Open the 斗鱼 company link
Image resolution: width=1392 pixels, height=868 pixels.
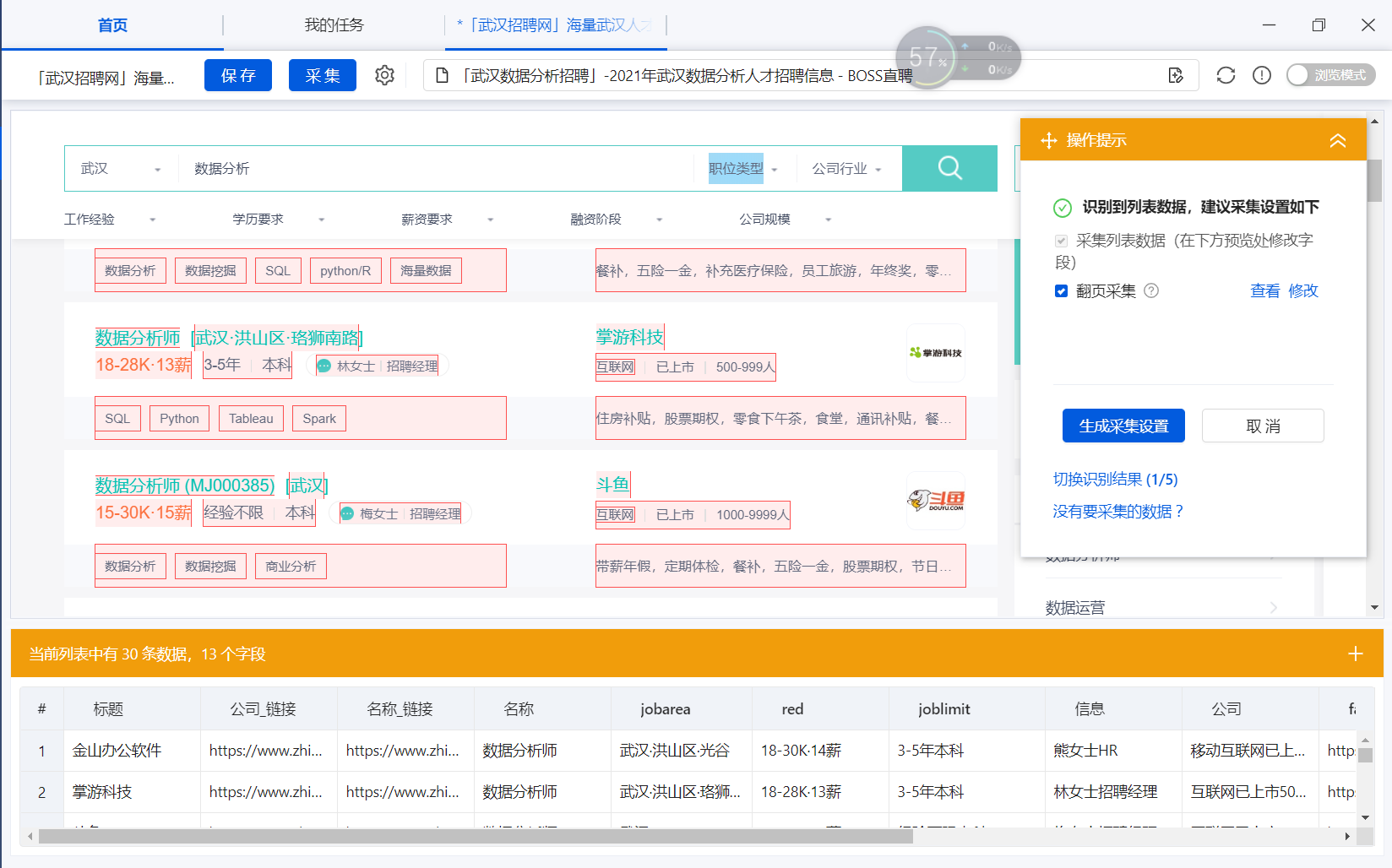pos(613,485)
